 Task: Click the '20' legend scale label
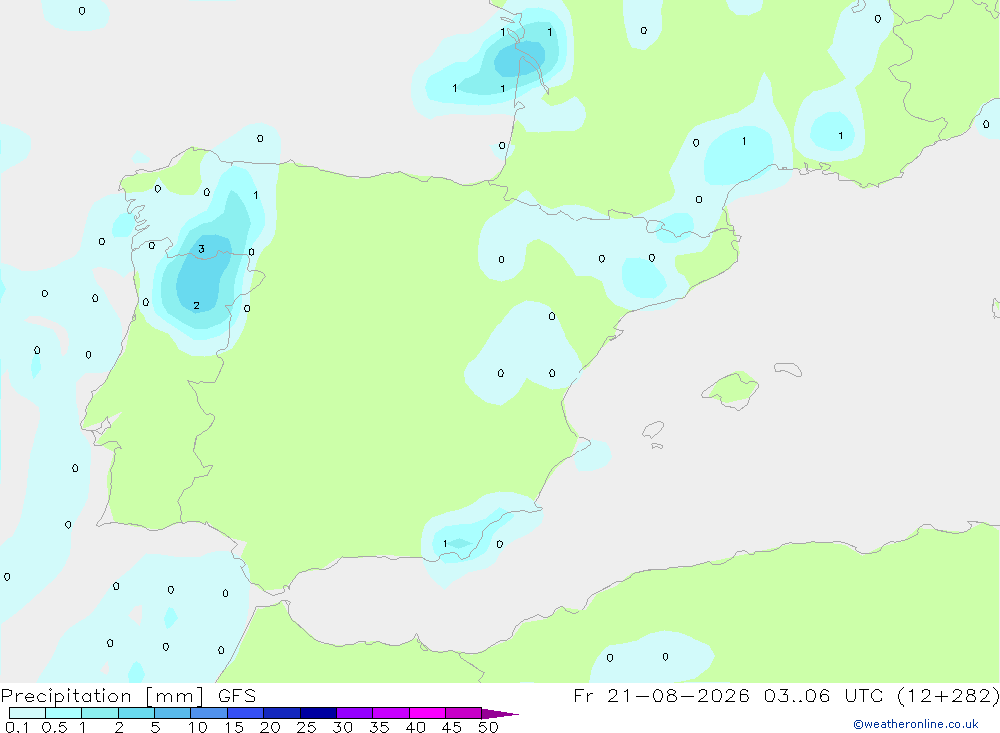tap(270, 727)
